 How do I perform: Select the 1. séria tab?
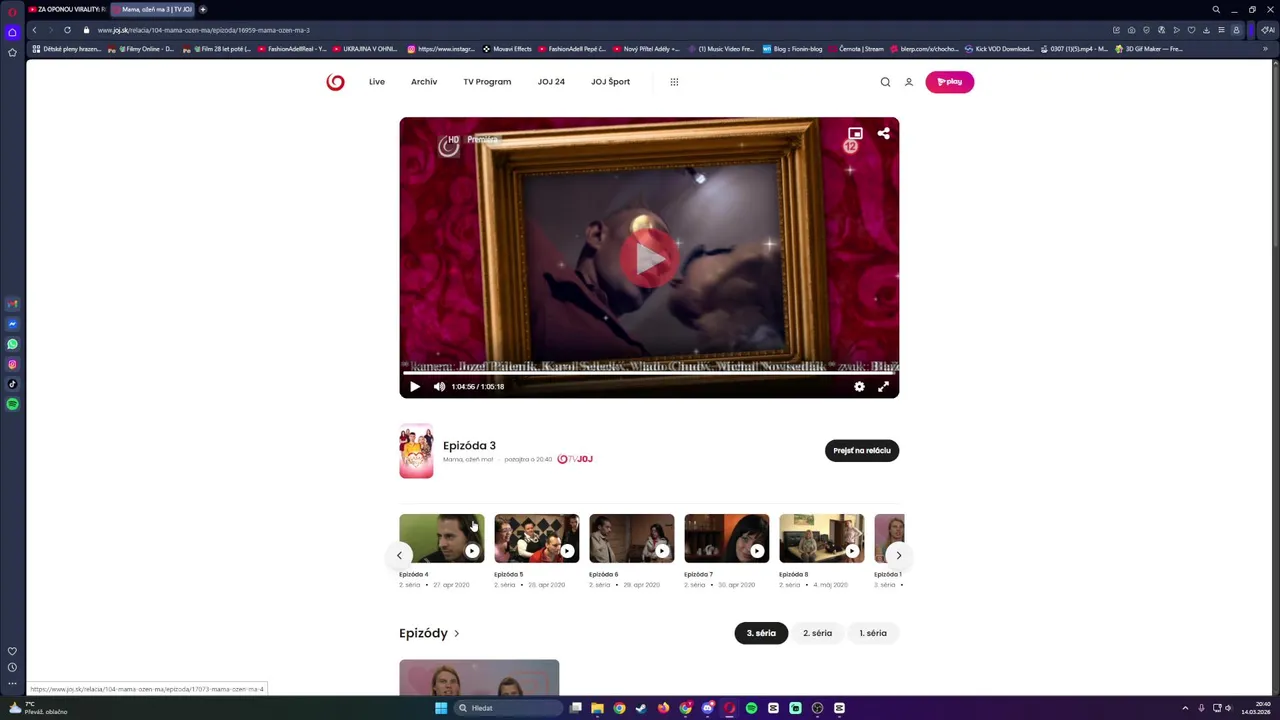(x=873, y=633)
